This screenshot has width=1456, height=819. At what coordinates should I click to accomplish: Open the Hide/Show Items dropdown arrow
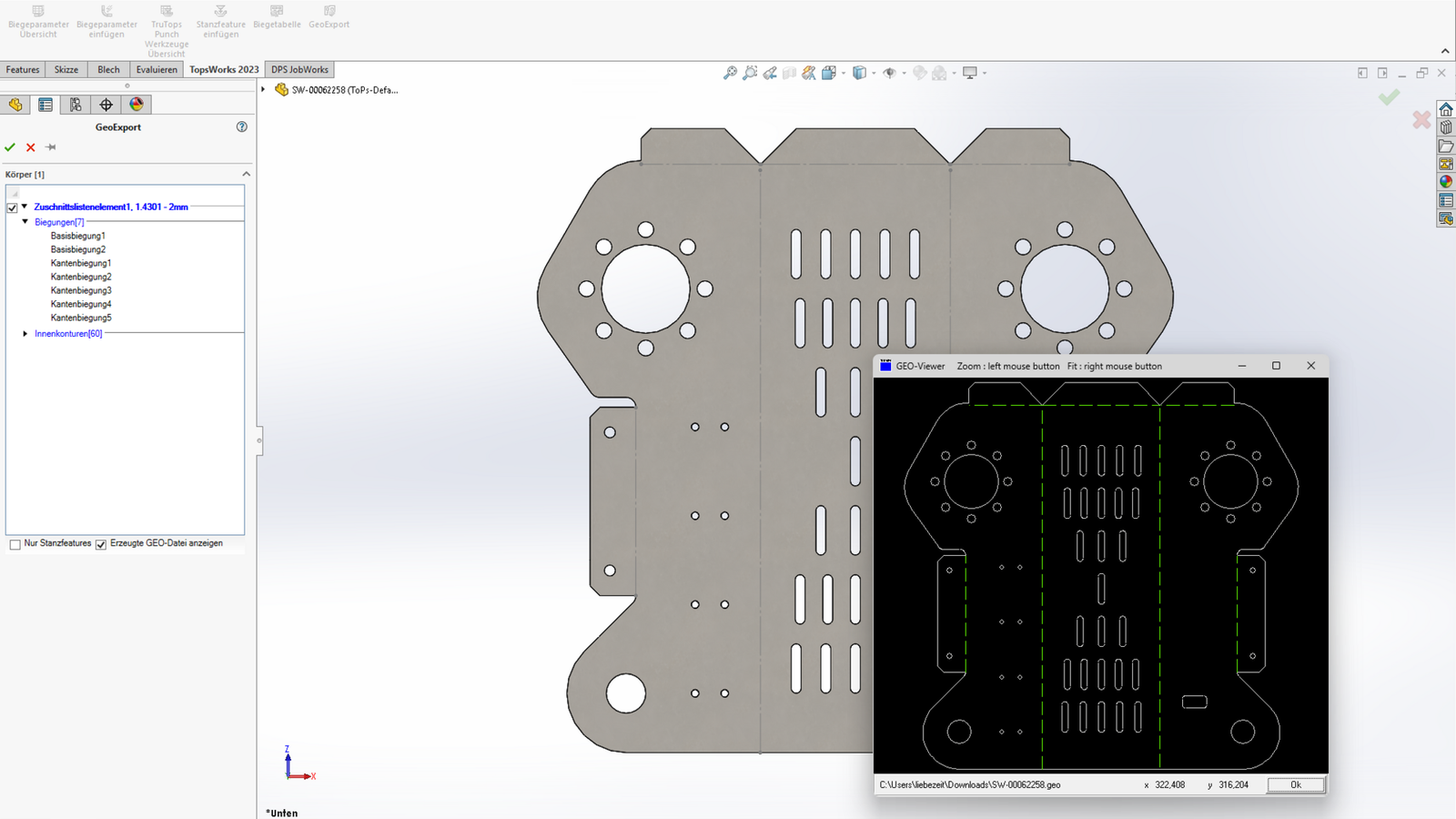[x=904, y=73]
